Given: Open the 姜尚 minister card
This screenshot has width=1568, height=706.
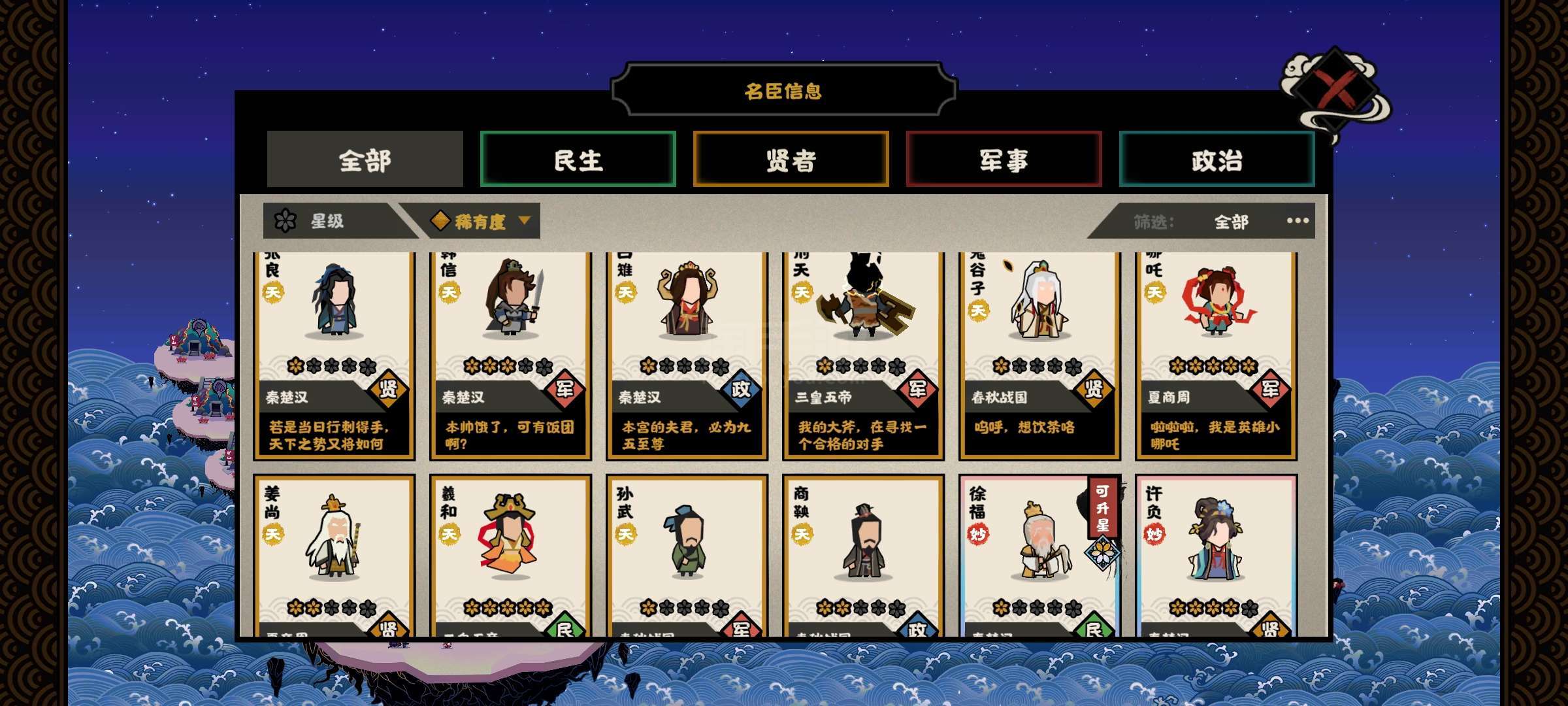Looking at the screenshot, I should pos(334,556).
